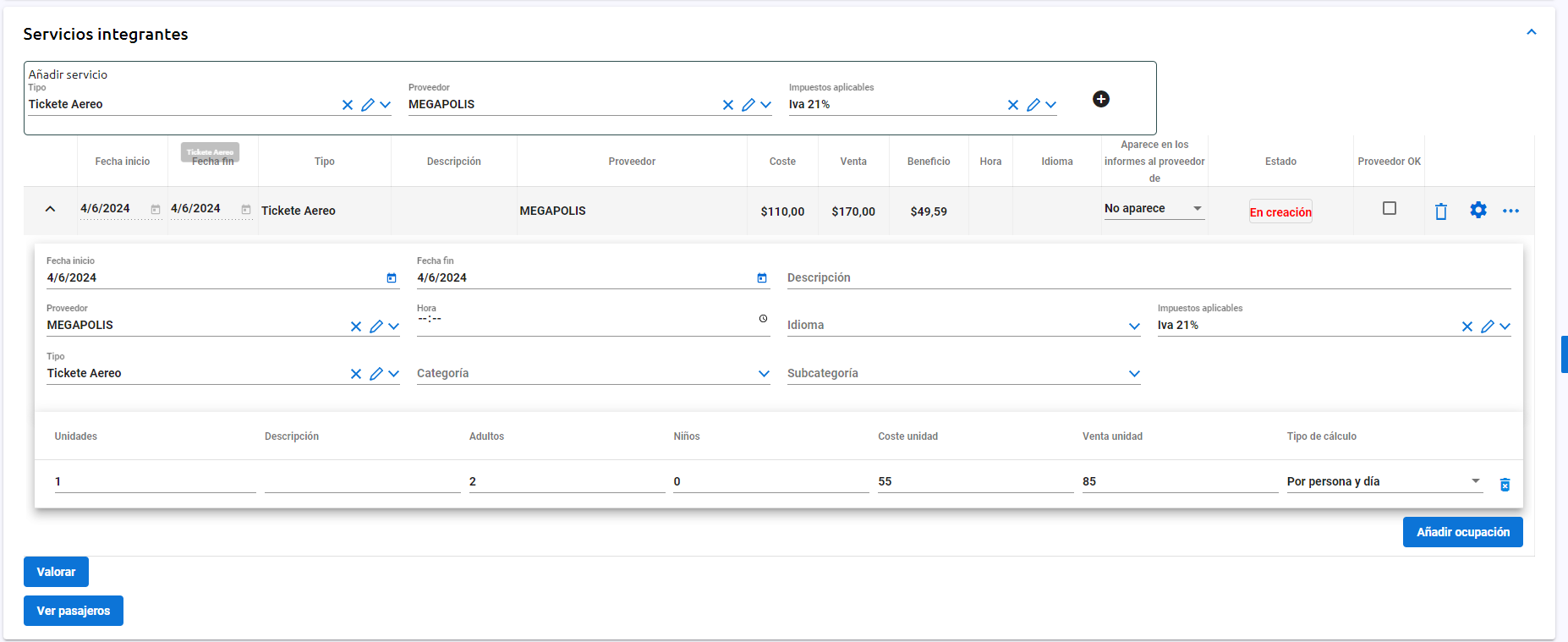The width and height of the screenshot is (1568, 642).
Task: Open the No aparece dropdown
Action: [x=1154, y=209]
